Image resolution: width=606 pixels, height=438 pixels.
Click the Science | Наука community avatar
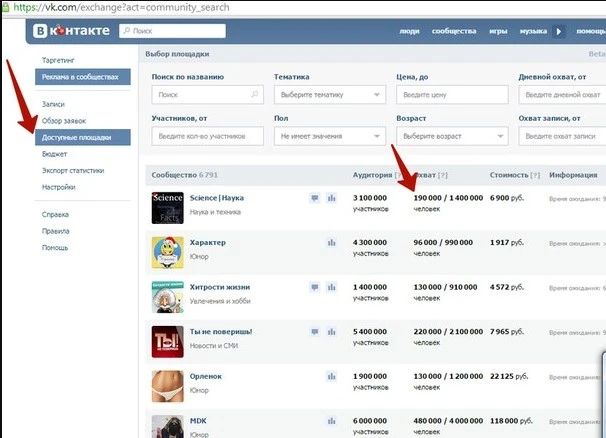coord(167,208)
